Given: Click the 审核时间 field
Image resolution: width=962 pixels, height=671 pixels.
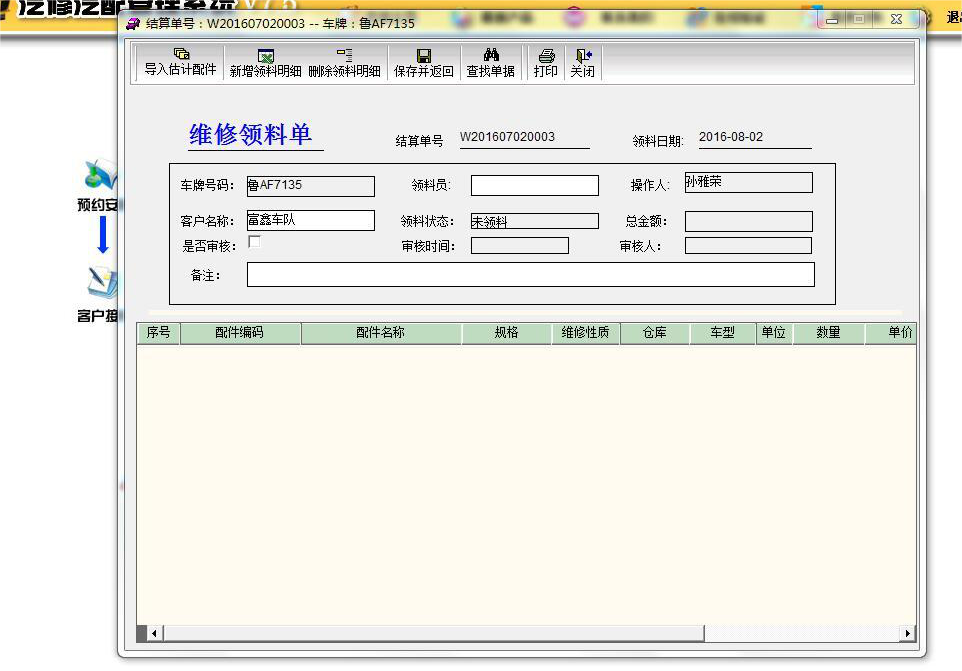Looking at the screenshot, I should click(520, 245).
